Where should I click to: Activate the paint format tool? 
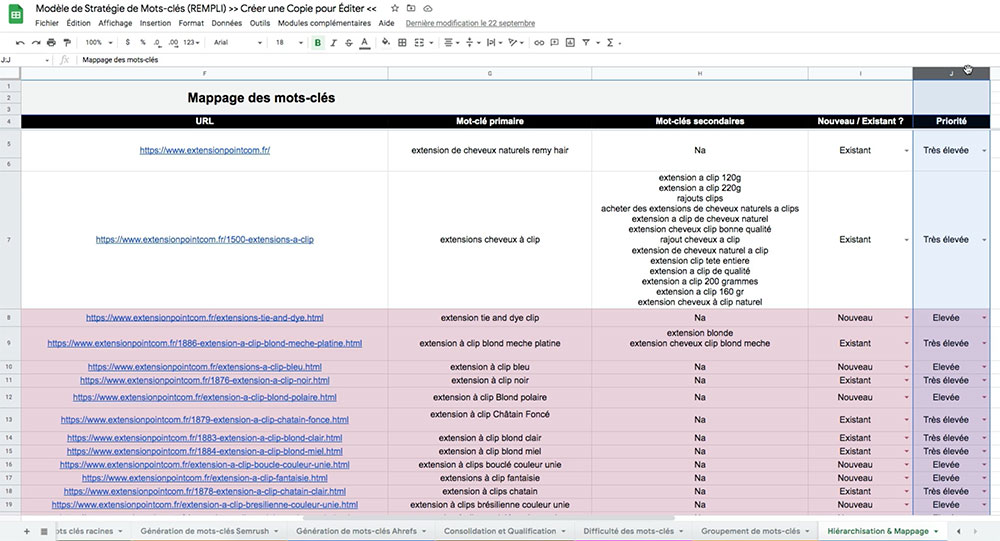67,43
